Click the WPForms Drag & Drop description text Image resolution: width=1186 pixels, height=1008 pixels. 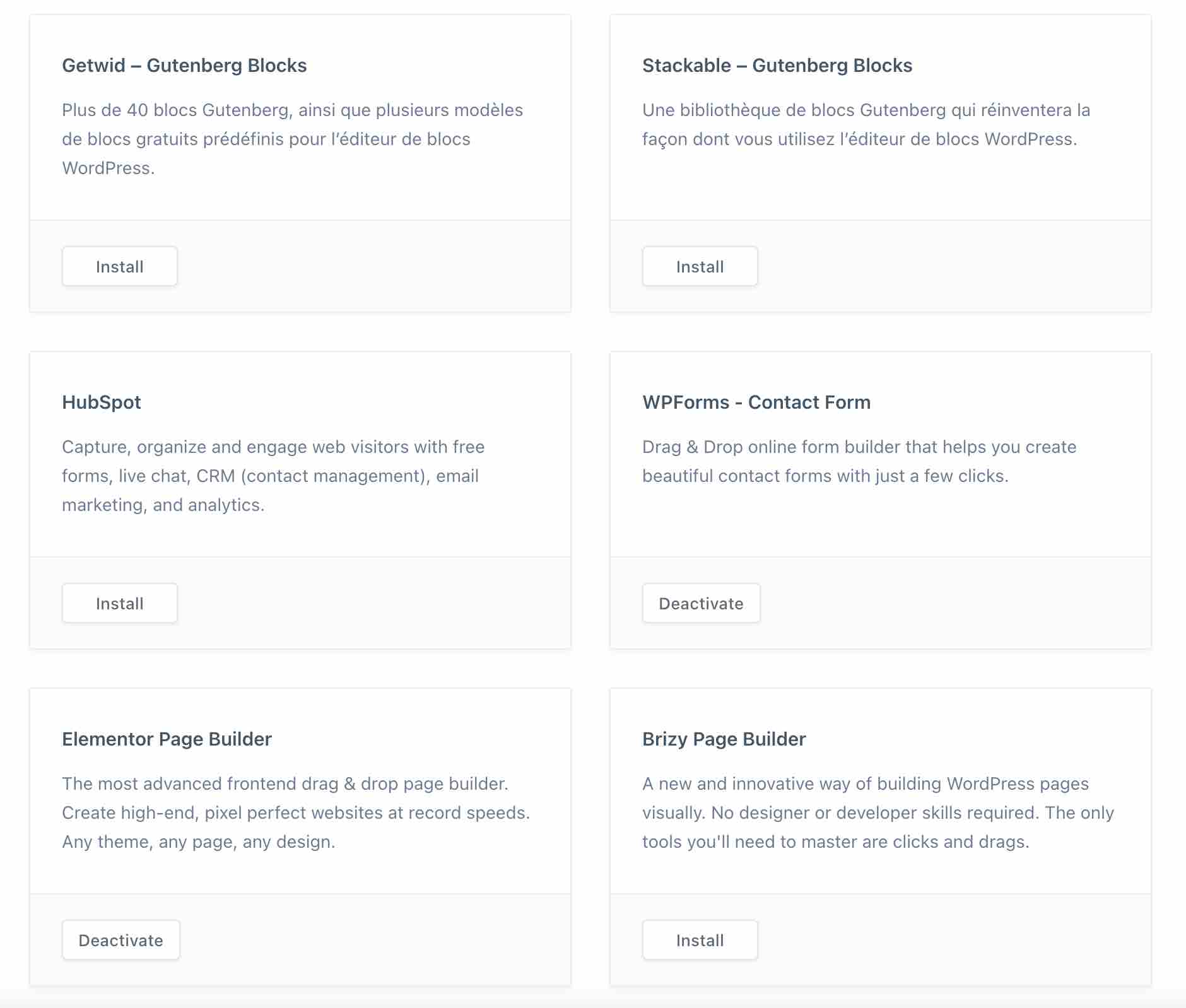point(859,461)
